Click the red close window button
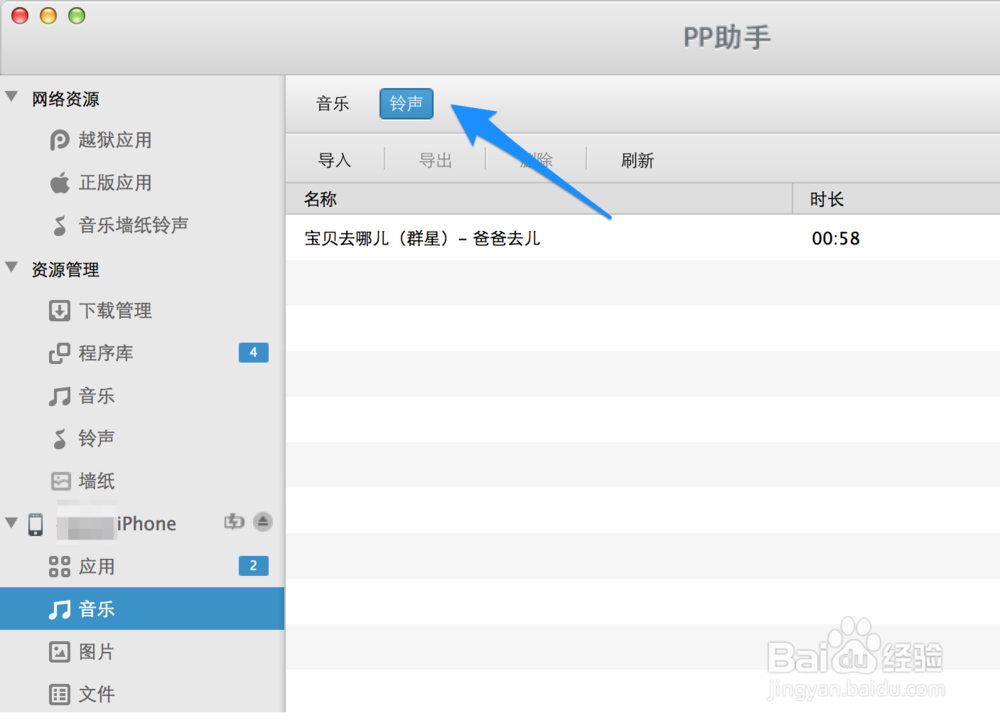Image resolution: width=1000 pixels, height=723 pixels. point(20,15)
